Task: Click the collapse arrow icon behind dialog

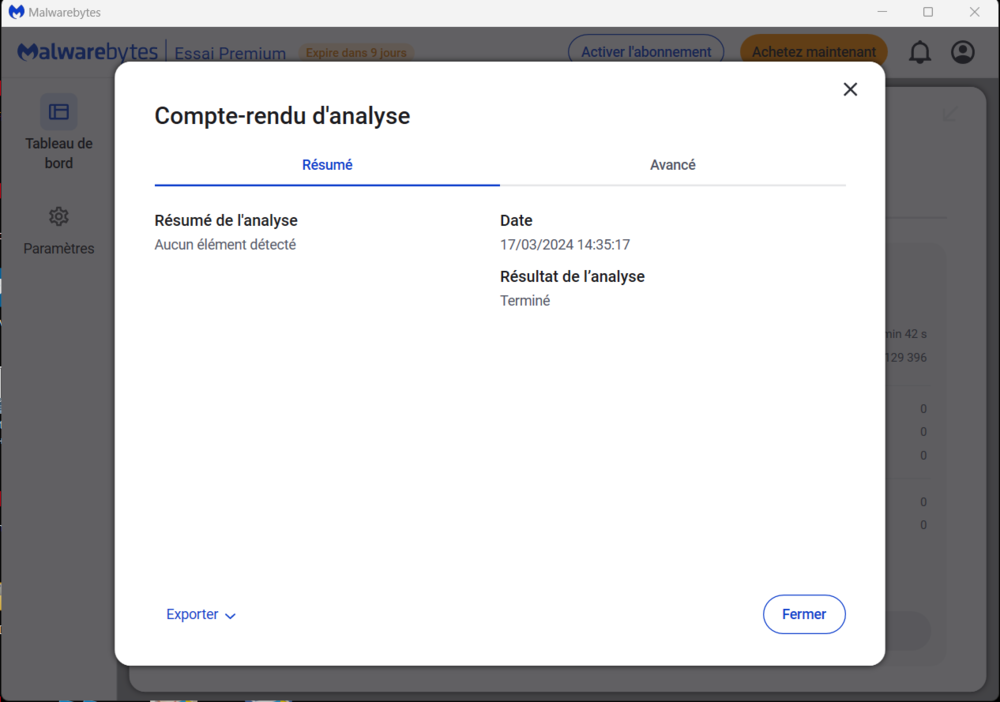Action: 950,114
